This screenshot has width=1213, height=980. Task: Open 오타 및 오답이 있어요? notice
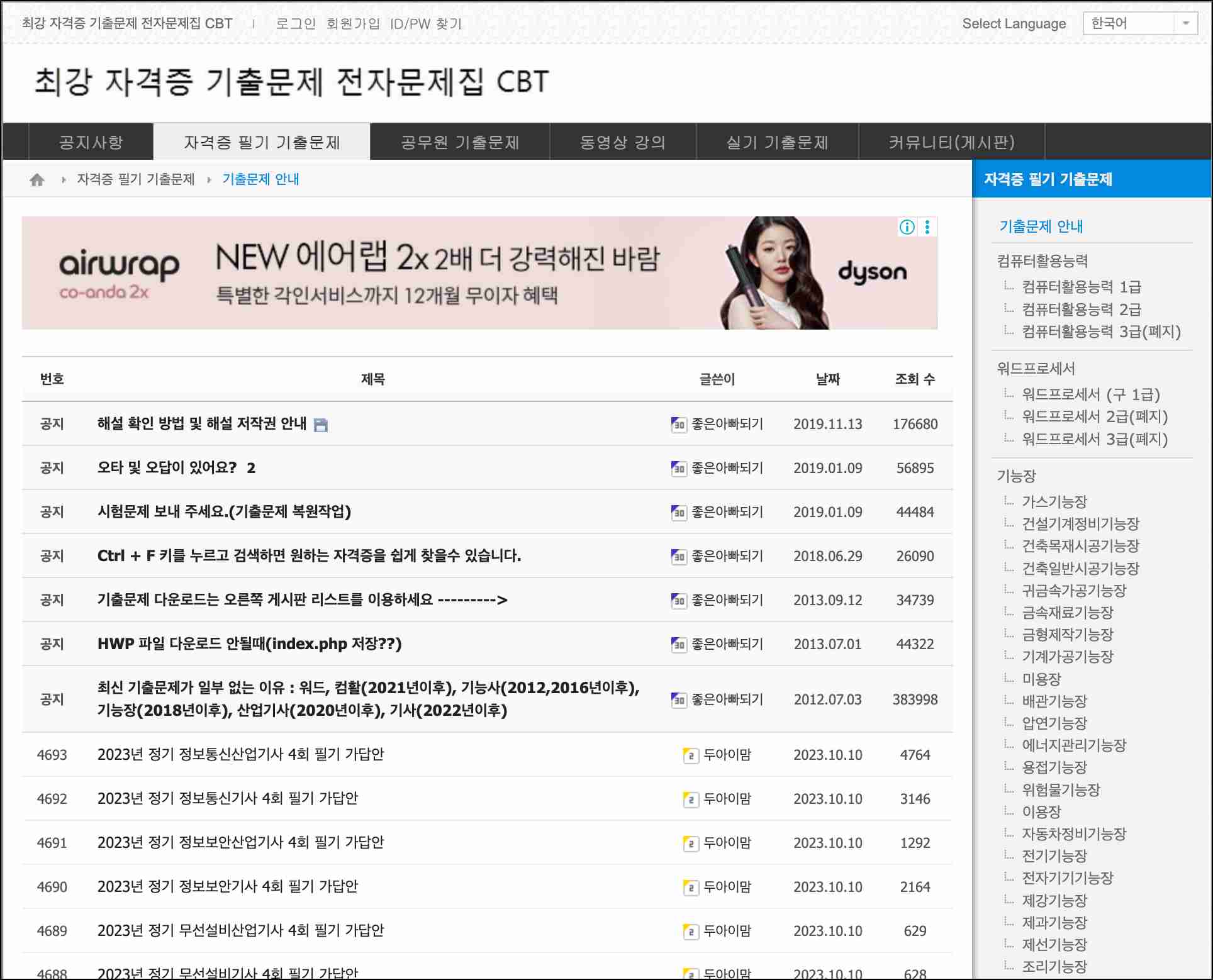pyautogui.click(x=167, y=468)
